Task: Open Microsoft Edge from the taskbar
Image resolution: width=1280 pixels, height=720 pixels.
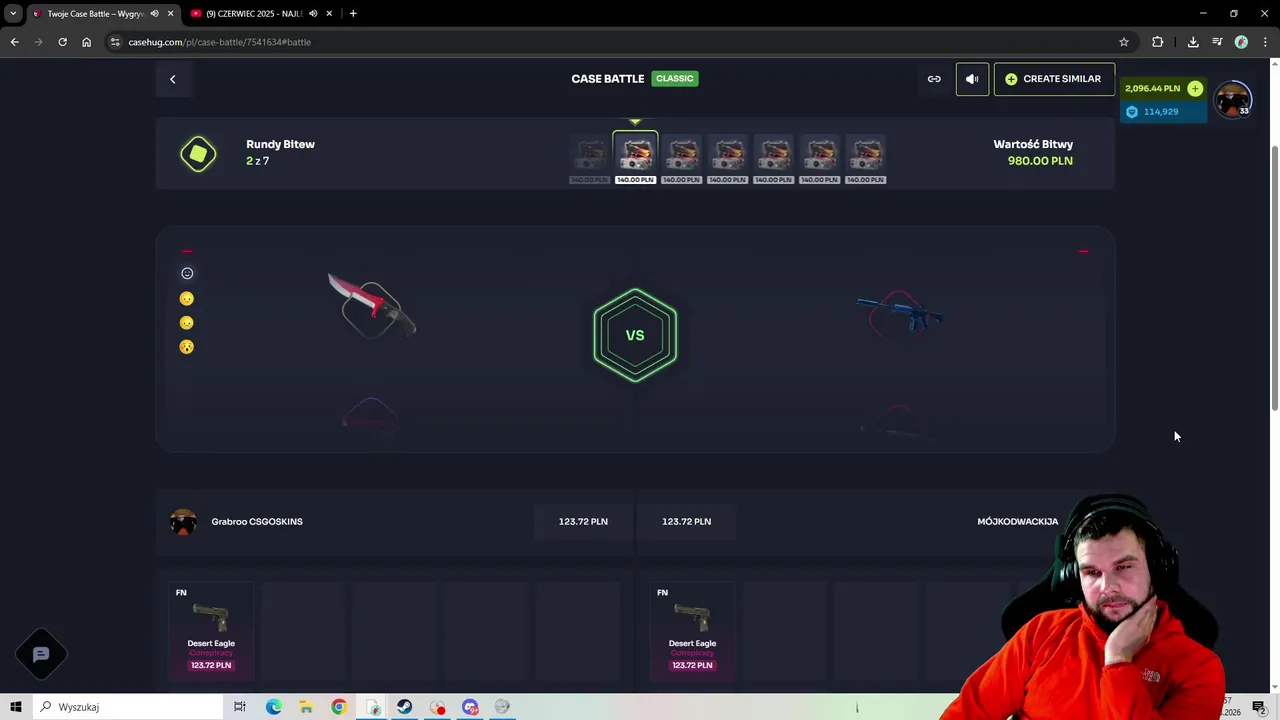Action: (273, 707)
